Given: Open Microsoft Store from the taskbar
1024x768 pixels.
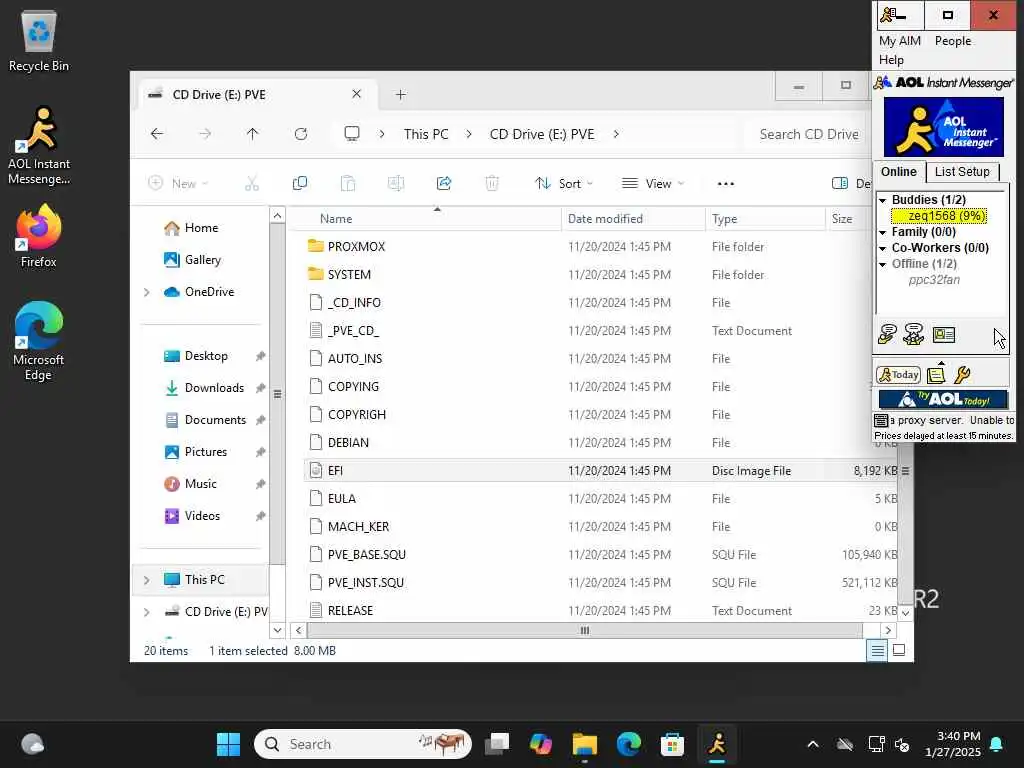Looking at the screenshot, I should point(672,744).
